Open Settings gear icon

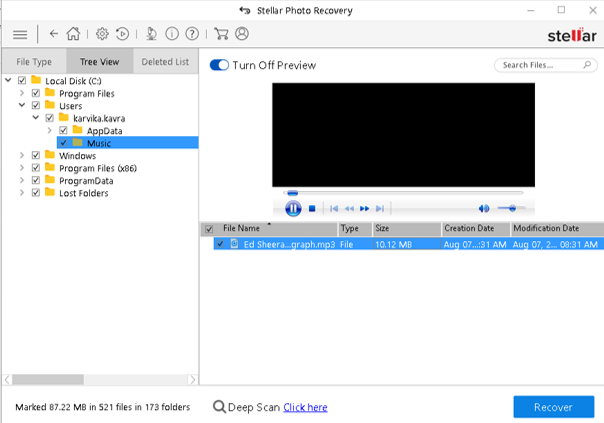(x=102, y=34)
